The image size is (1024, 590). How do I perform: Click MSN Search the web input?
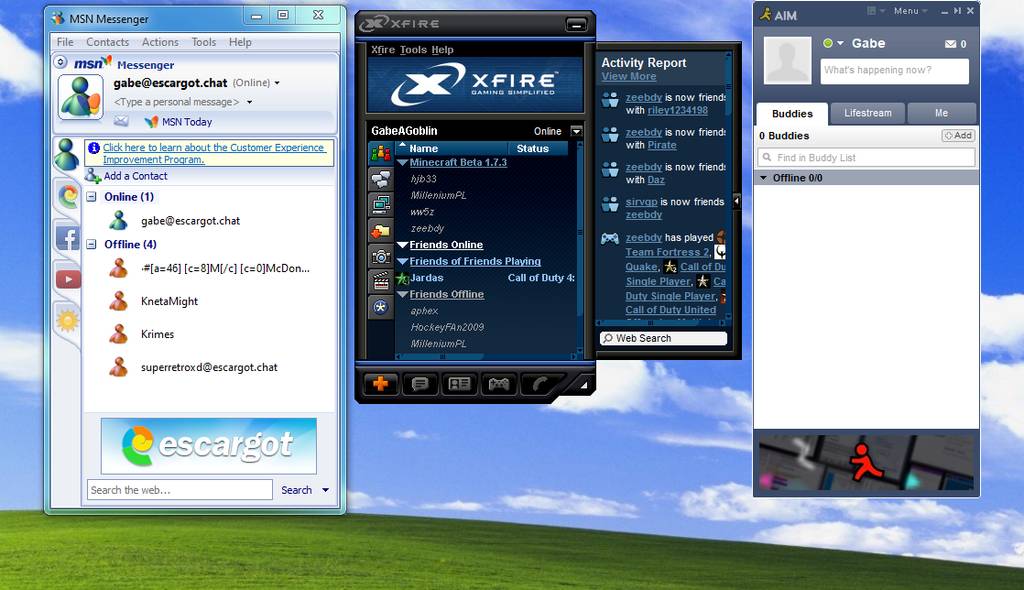(180, 490)
